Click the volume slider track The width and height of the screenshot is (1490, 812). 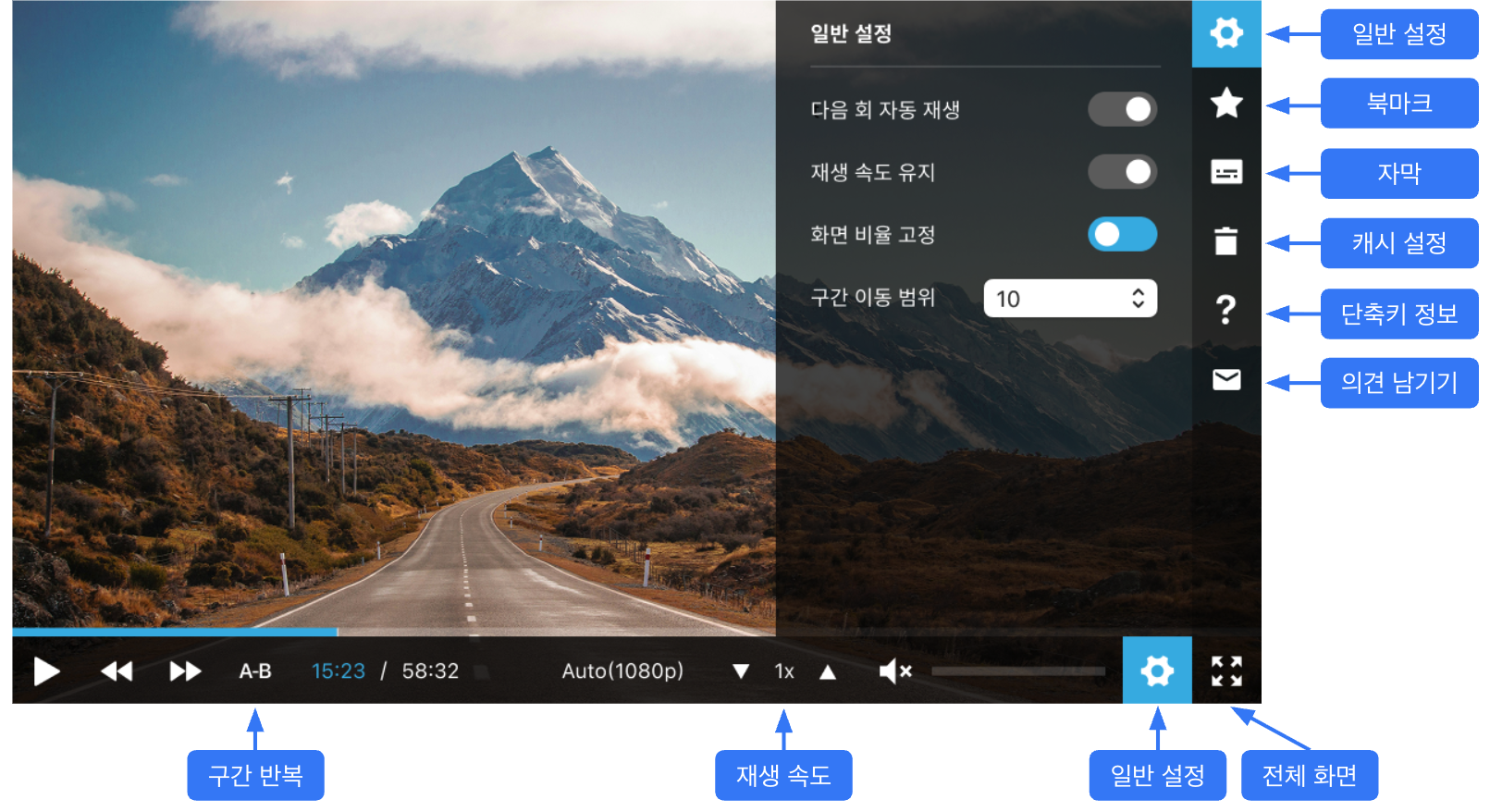coord(1018,671)
